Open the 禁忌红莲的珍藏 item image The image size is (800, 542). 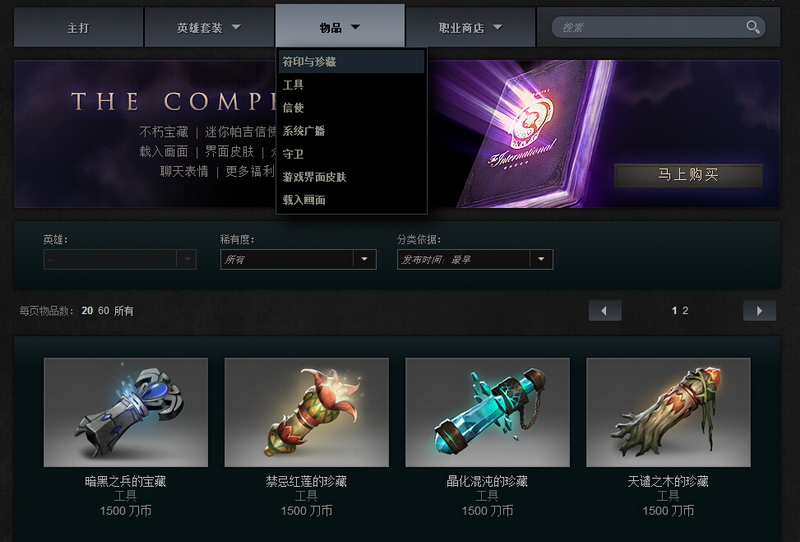coord(307,412)
